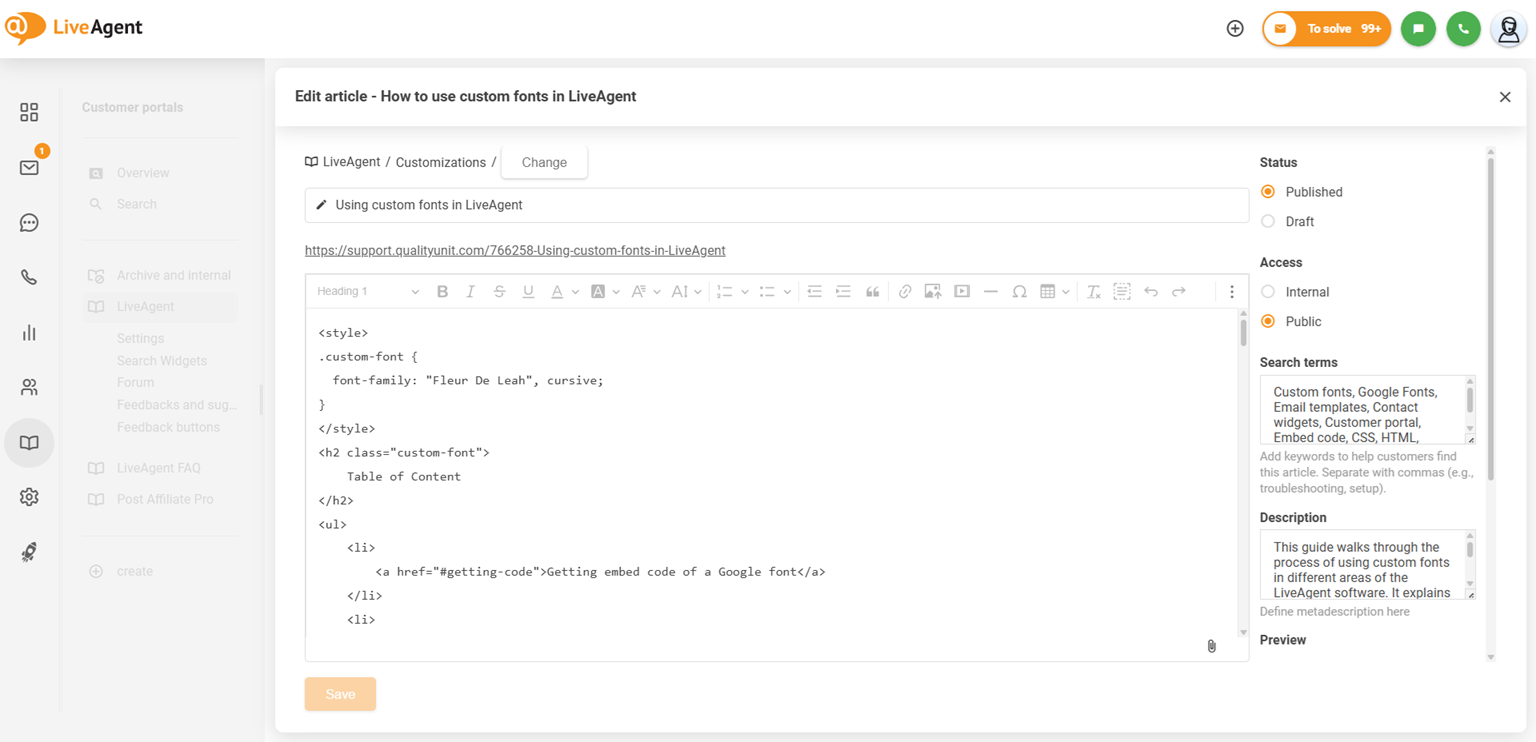
Task: Expand the numbered list options dropdown
Action: tap(744, 292)
